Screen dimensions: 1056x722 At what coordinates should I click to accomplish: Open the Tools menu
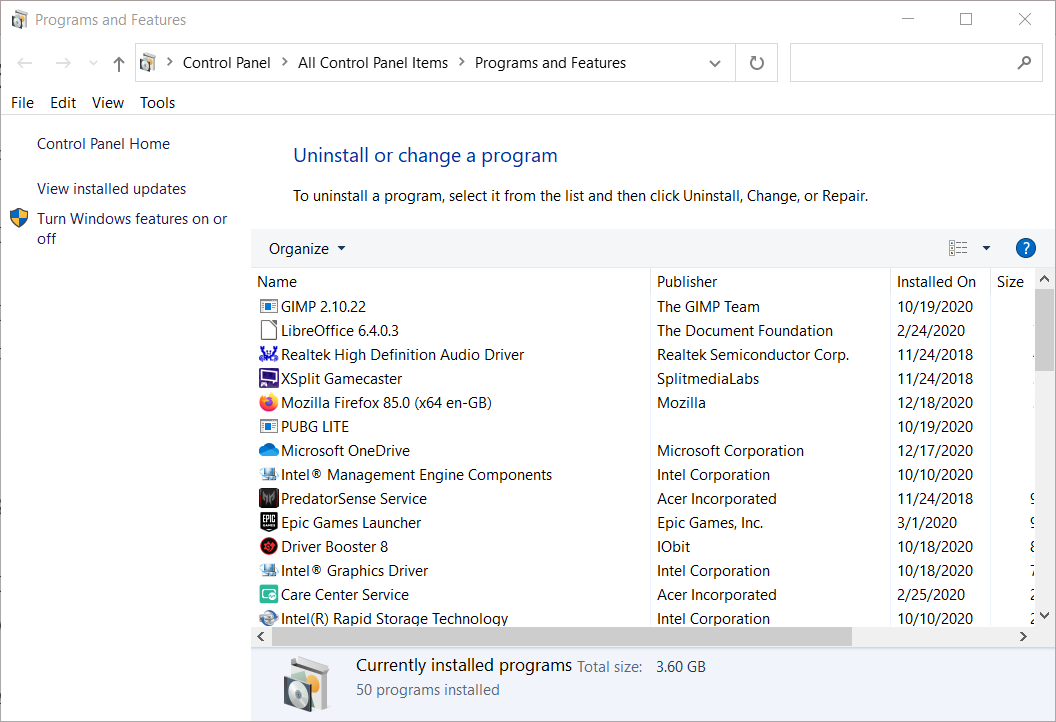pyautogui.click(x=158, y=102)
